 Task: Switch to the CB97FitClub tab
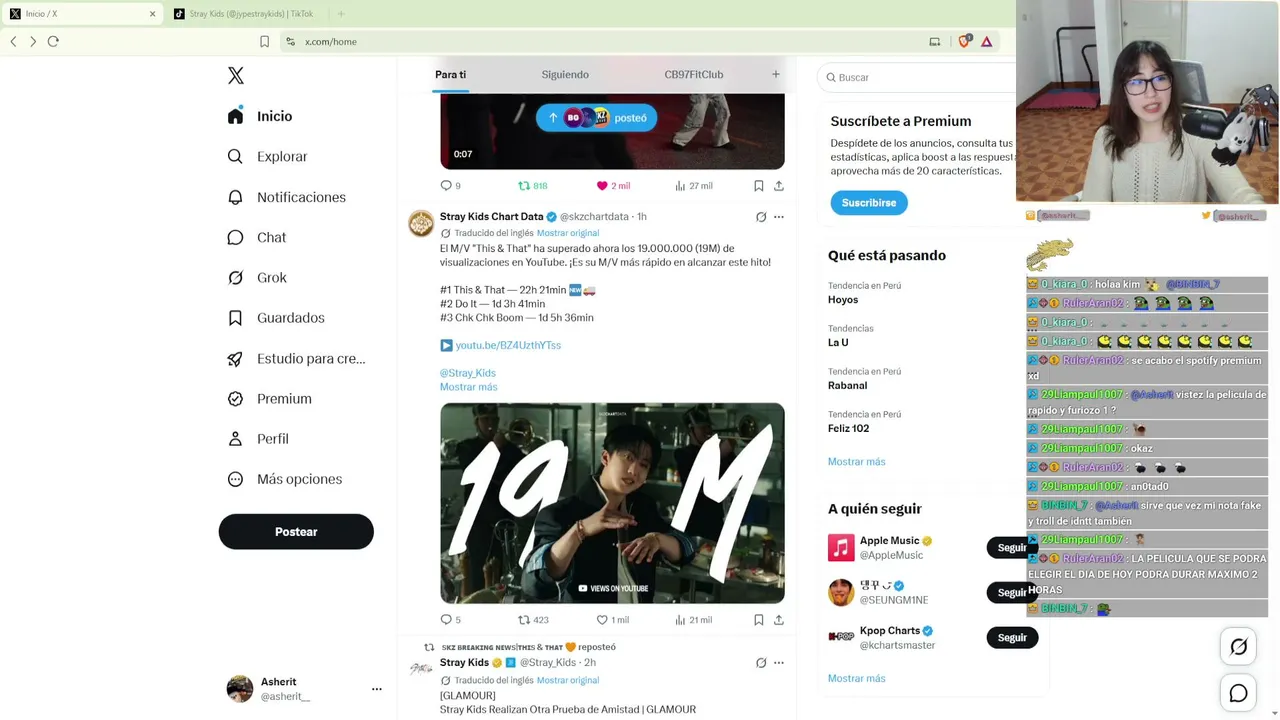click(694, 75)
